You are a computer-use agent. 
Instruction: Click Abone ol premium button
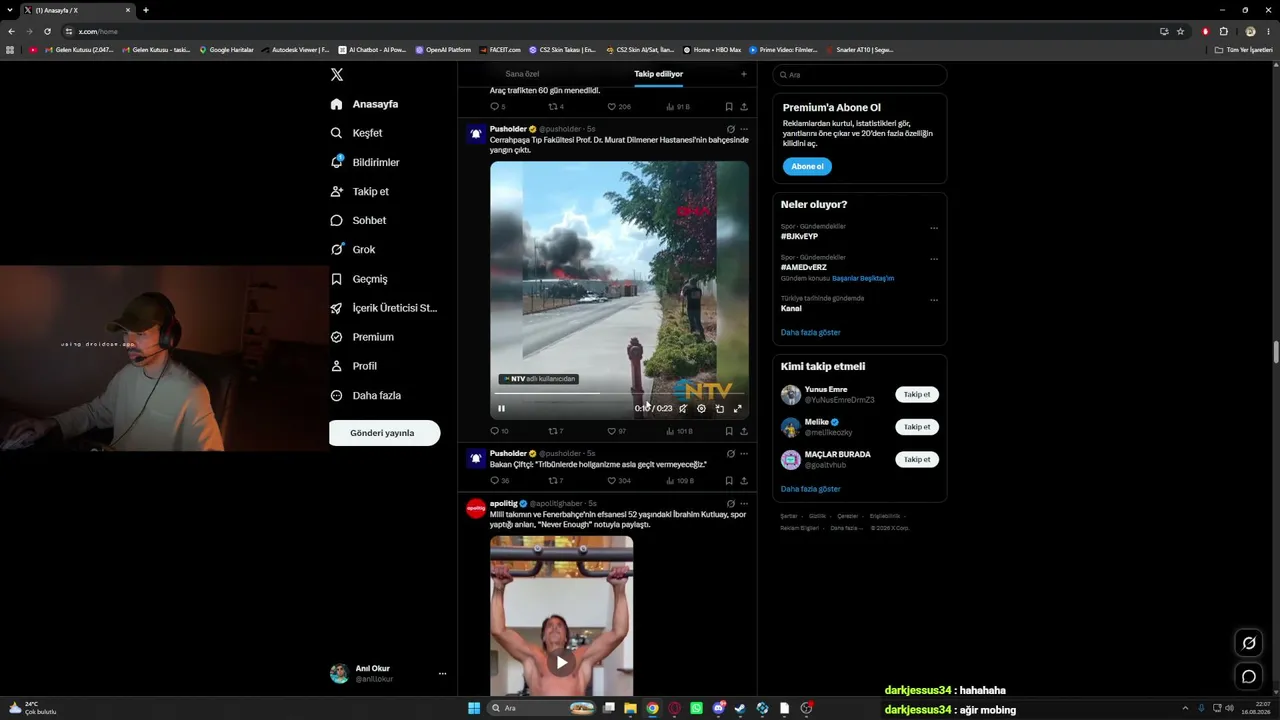coord(807,166)
